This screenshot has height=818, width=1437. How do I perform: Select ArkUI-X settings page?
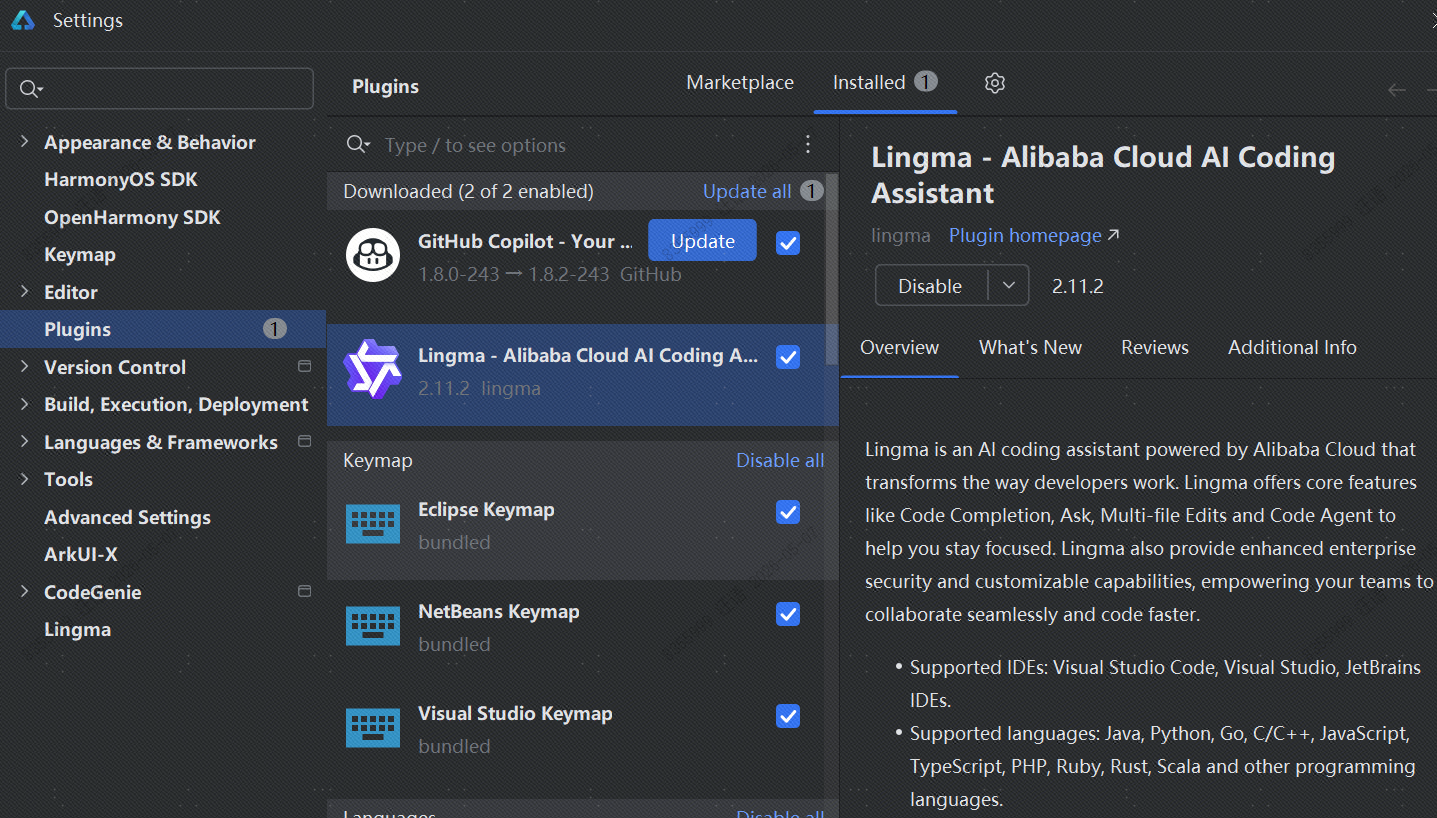(x=80, y=554)
